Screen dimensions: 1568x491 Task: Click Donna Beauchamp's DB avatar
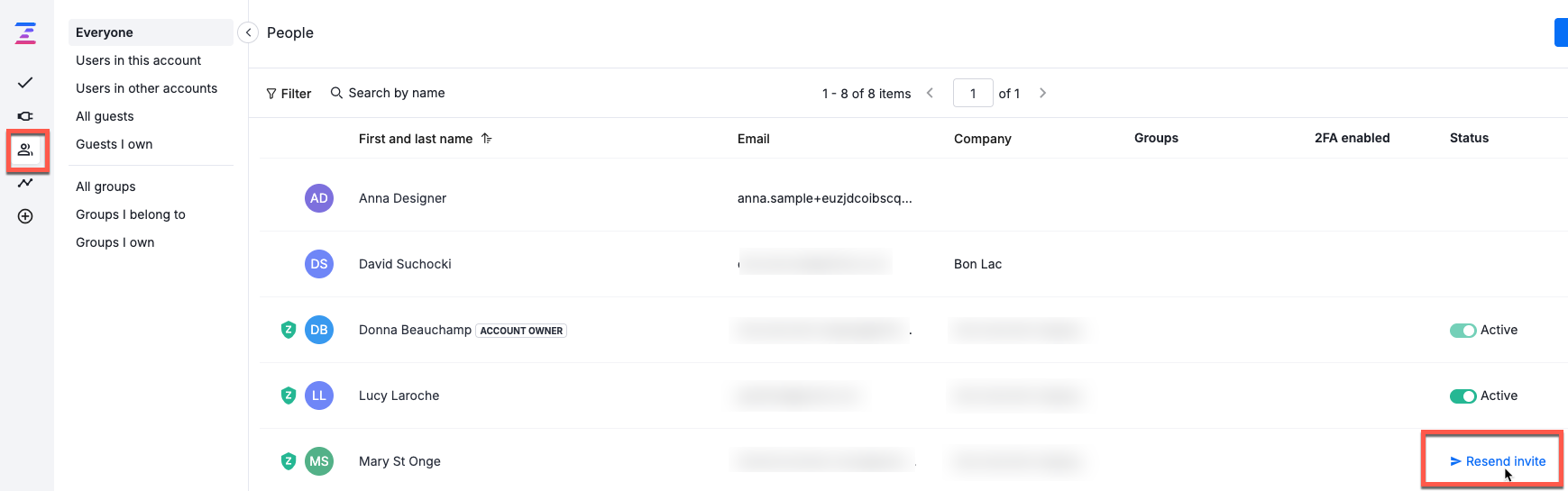pyautogui.click(x=319, y=330)
